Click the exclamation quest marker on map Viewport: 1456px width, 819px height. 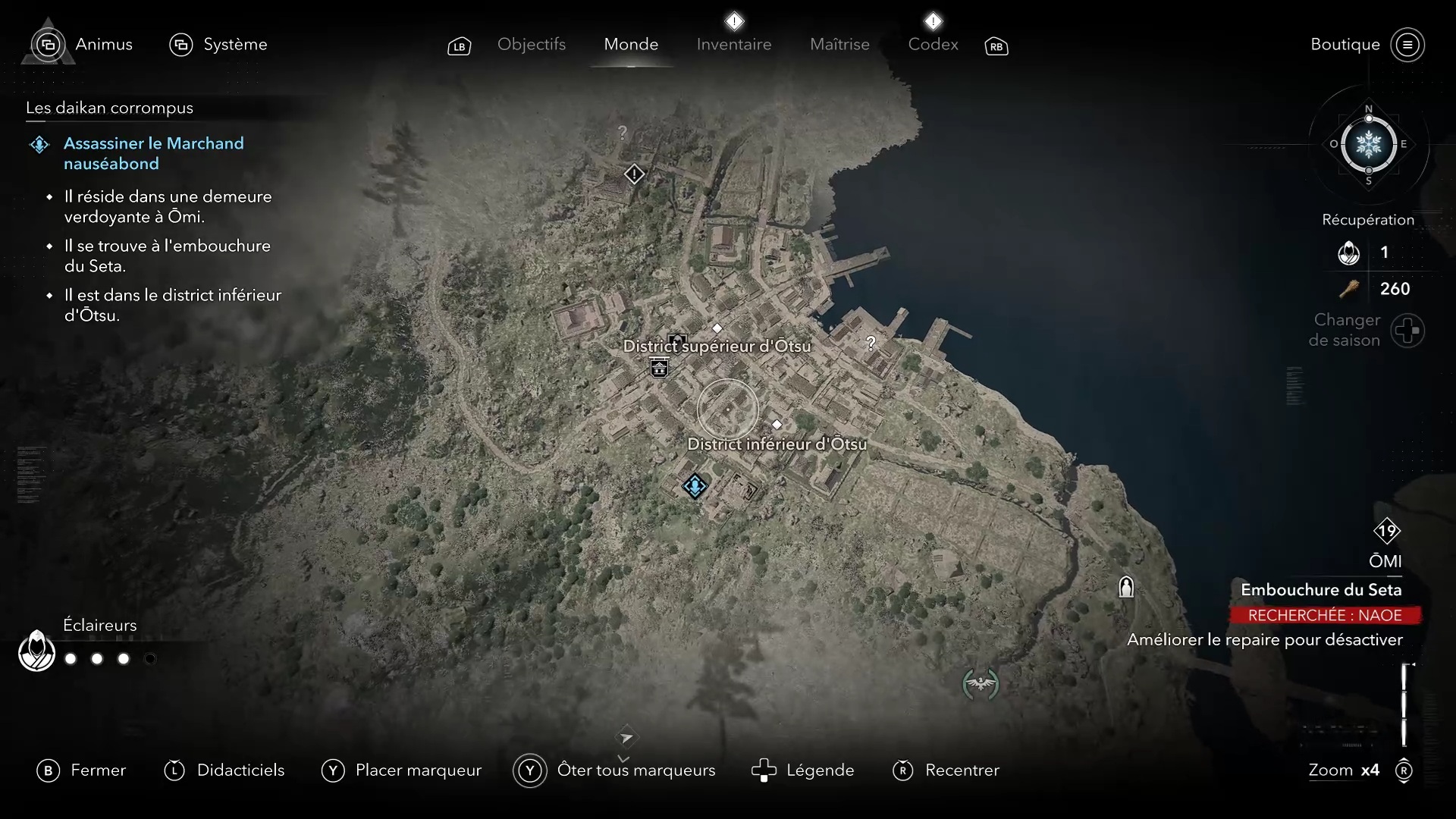634,174
